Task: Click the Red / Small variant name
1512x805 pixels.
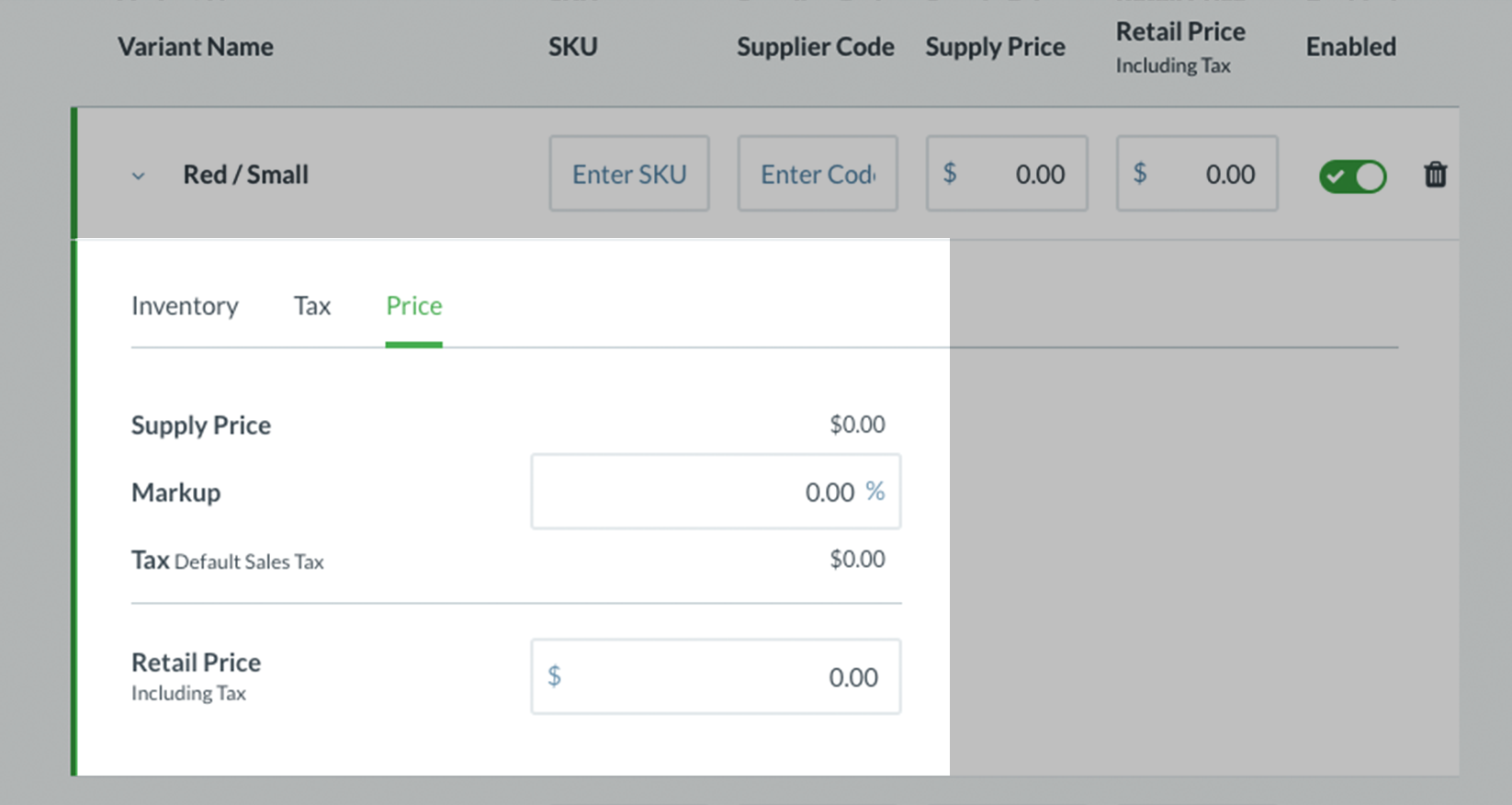Action: pos(245,175)
